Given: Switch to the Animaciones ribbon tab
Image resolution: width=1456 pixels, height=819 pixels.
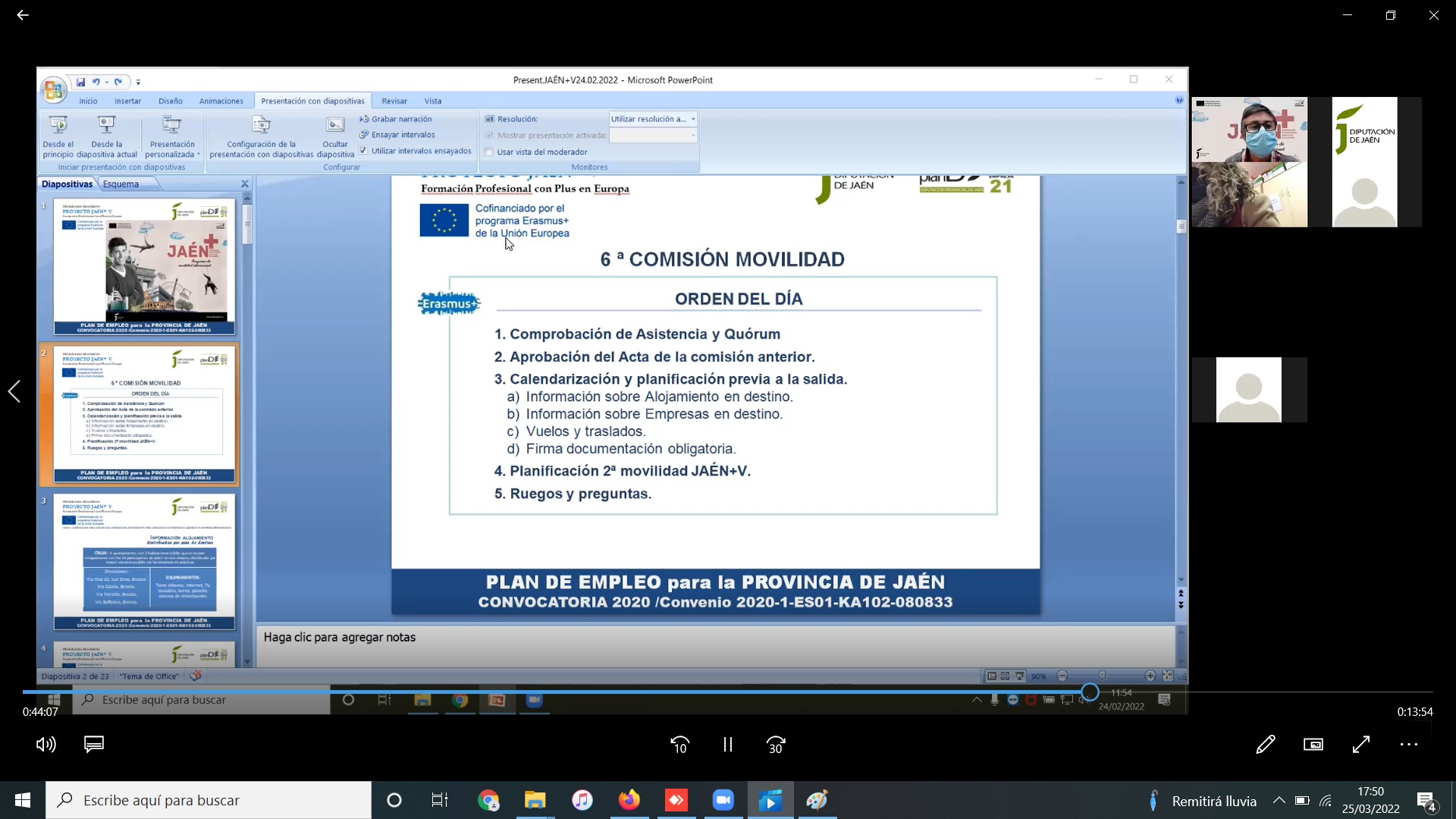Looking at the screenshot, I should tap(221, 101).
